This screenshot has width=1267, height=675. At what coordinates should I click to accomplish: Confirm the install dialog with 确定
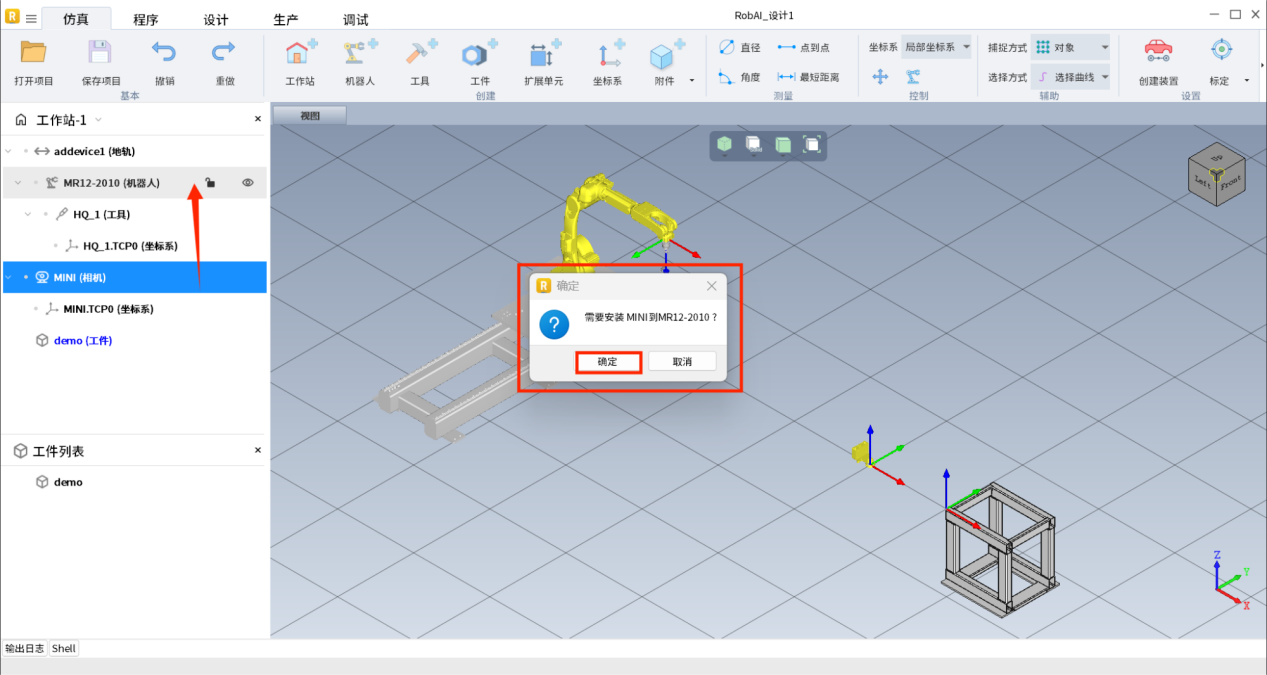click(607, 361)
